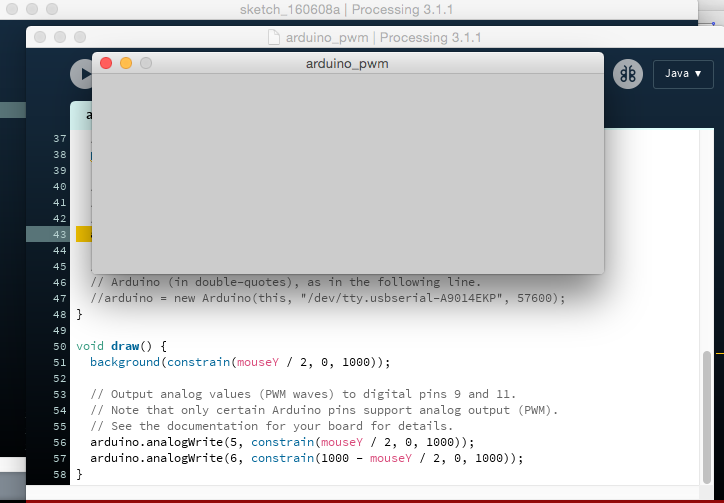Click comment 'Output analog values (PWM waves)'
The image size is (724, 503).
pyautogui.click(x=303, y=394)
